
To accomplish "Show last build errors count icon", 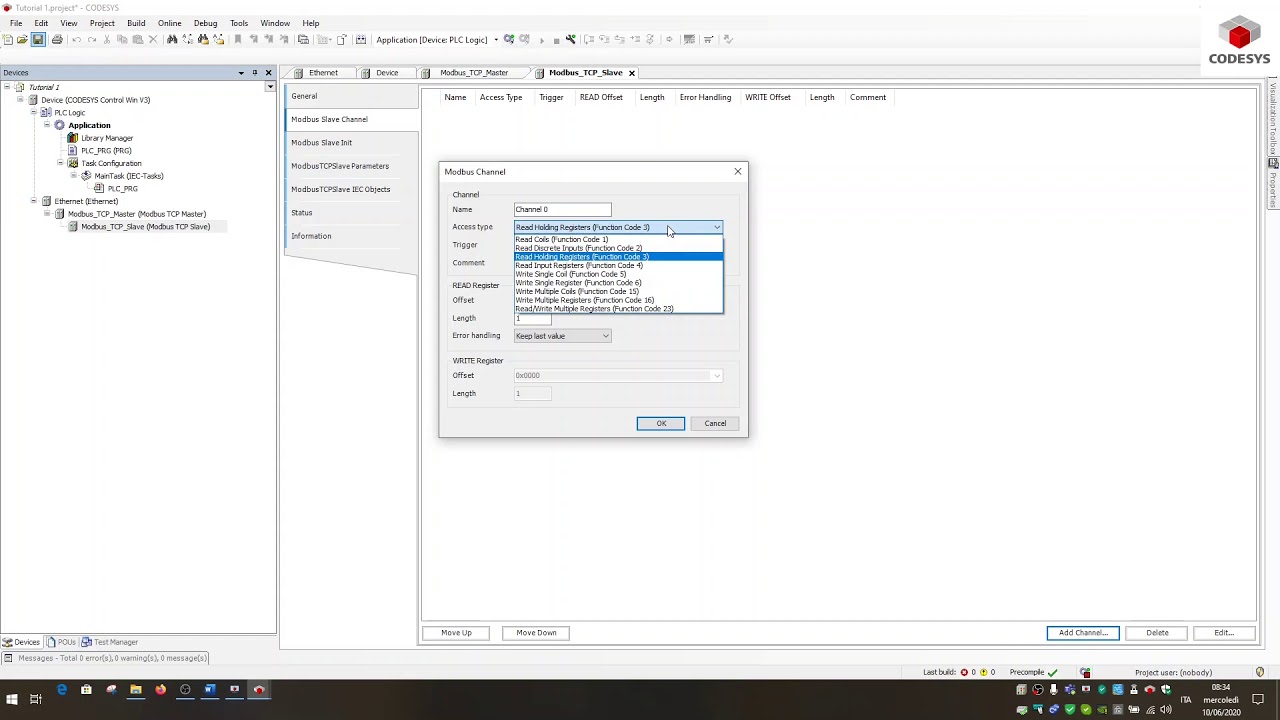I will click(x=964, y=672).
